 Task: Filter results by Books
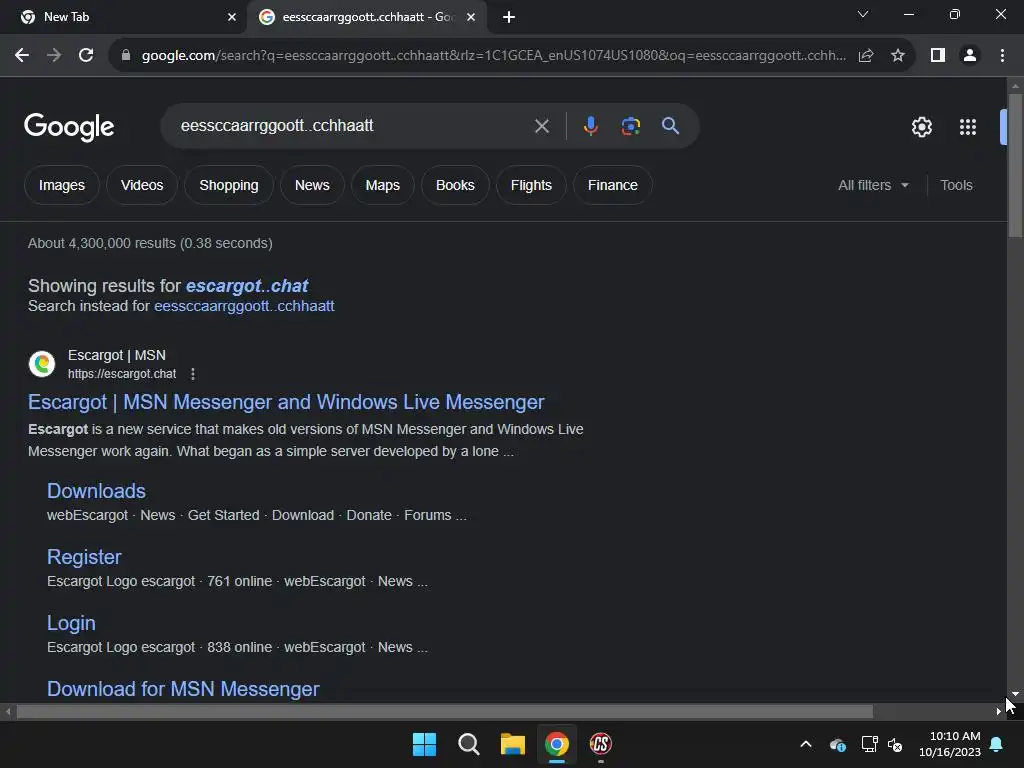click(x=455, y=185)
